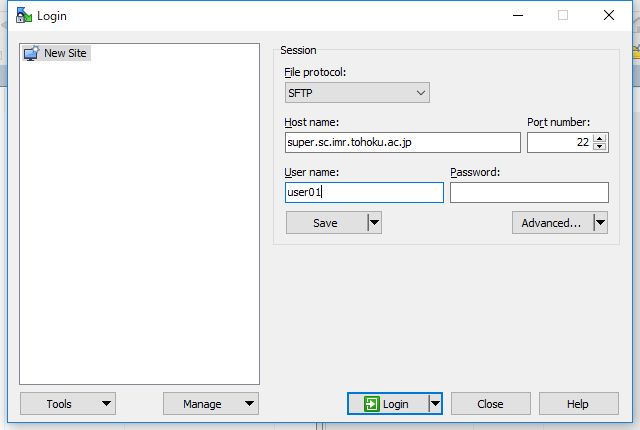Screen dimensions: 640x430
Task: Select the New Site entry
Action: click(x=56, y=53)
